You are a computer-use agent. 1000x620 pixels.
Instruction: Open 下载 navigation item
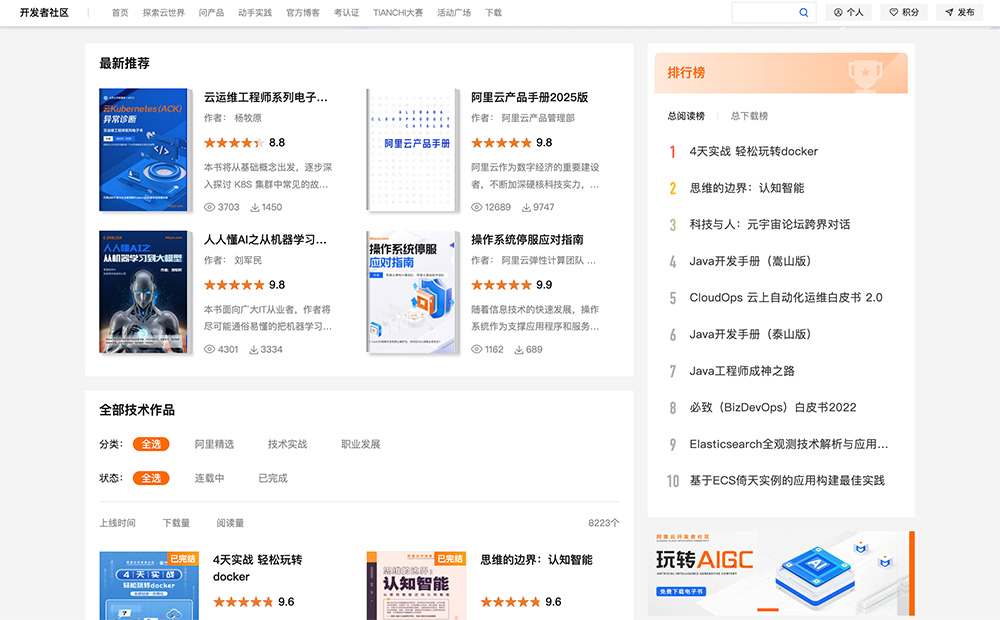tap(493, 13)
